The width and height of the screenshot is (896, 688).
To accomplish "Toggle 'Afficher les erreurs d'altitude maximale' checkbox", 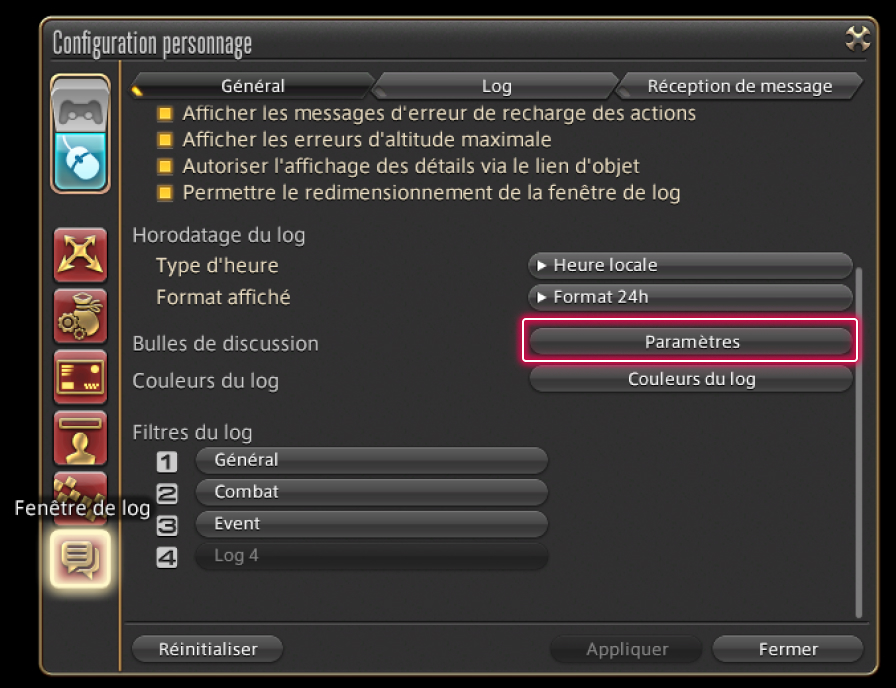I will point(165,141).
